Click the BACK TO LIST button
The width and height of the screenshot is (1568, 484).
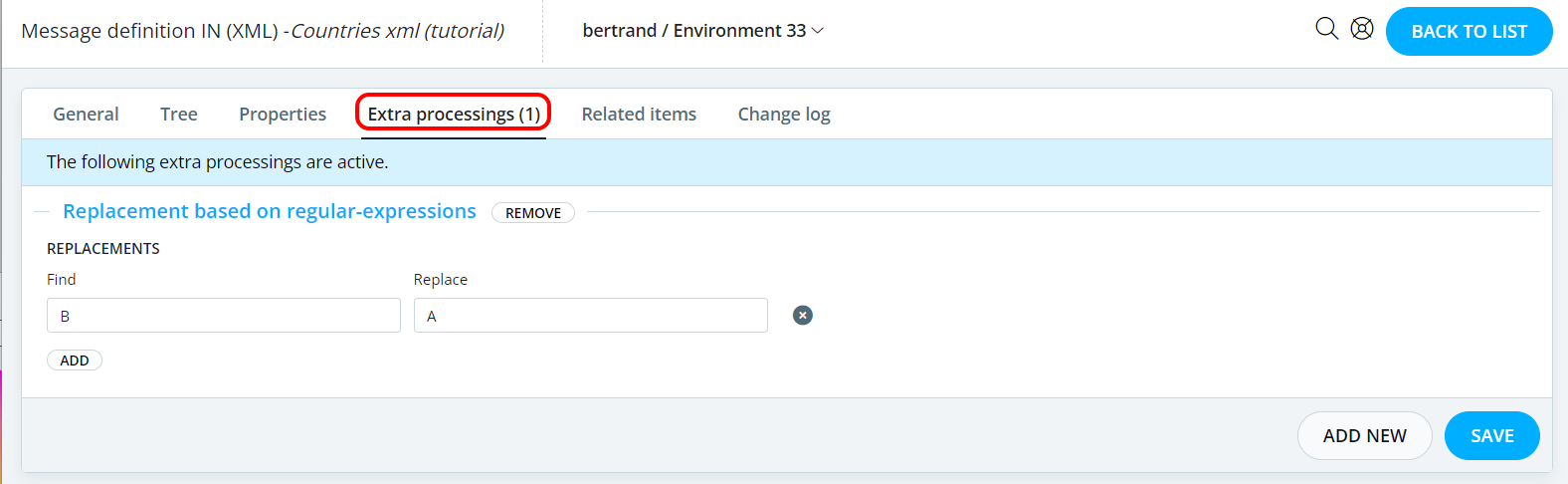click(1469, 31)
